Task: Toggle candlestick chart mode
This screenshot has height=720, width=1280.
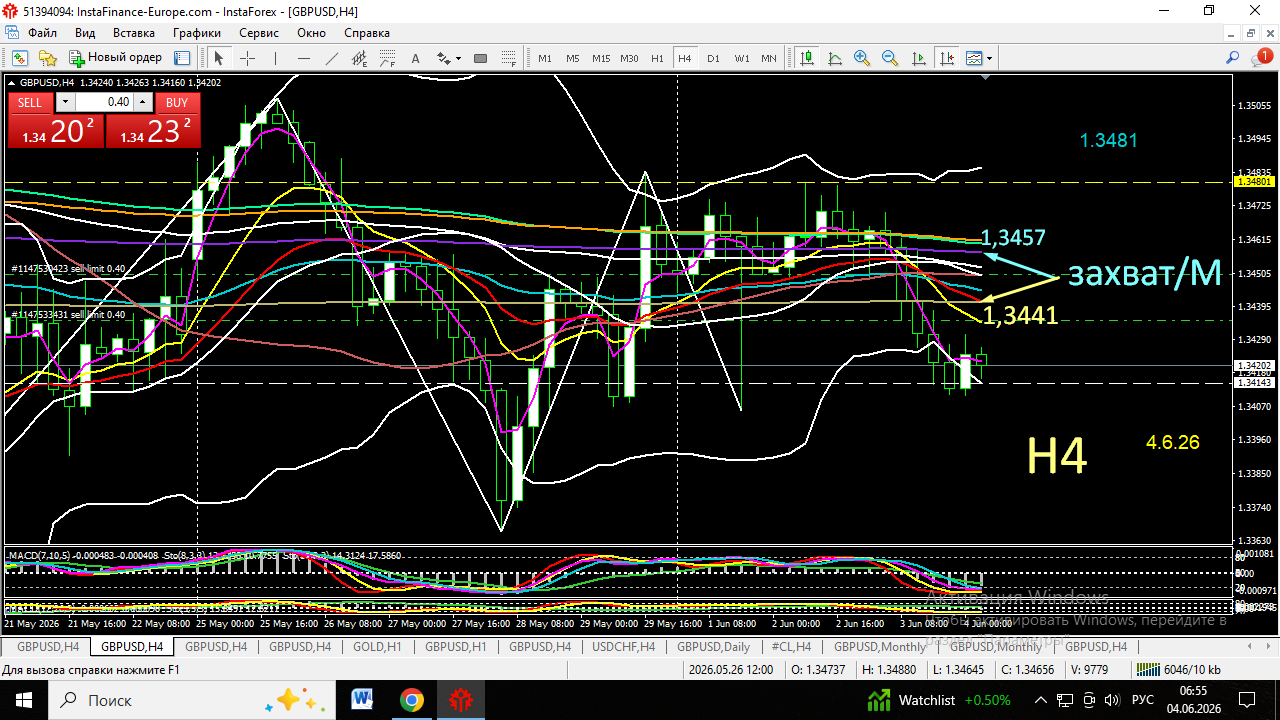Action: pos(807,58)
